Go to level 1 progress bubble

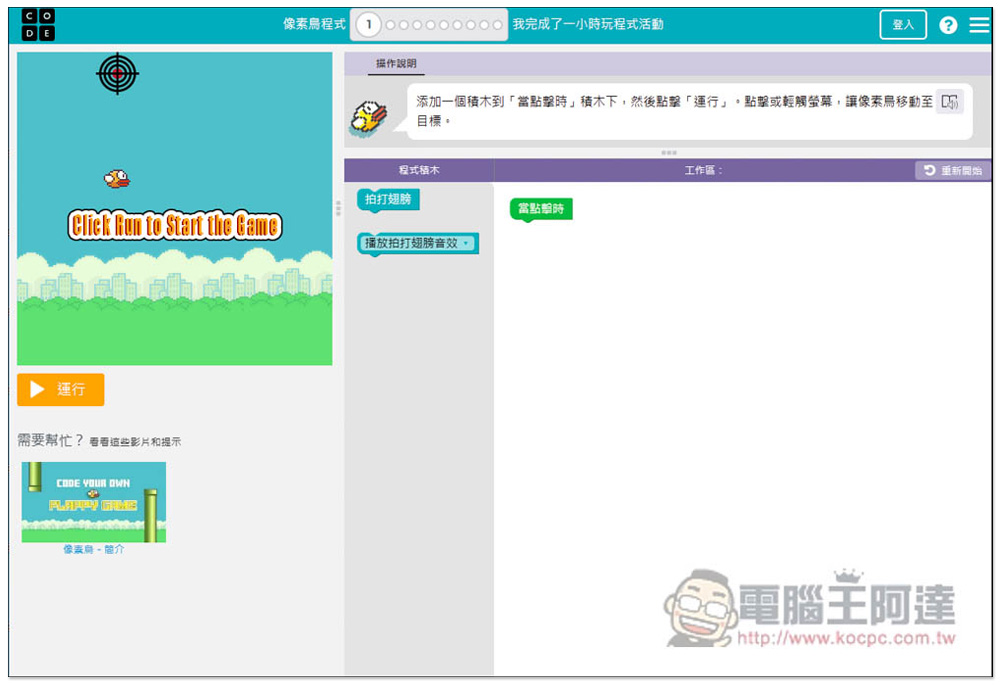click(x=369, y=24)
